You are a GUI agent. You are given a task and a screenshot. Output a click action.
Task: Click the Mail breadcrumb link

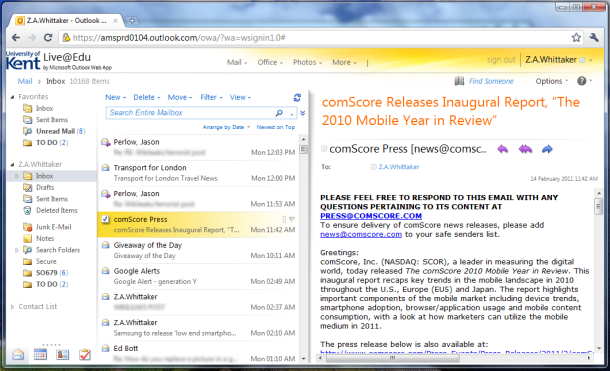pyautogui.click(x=25, y=81)
